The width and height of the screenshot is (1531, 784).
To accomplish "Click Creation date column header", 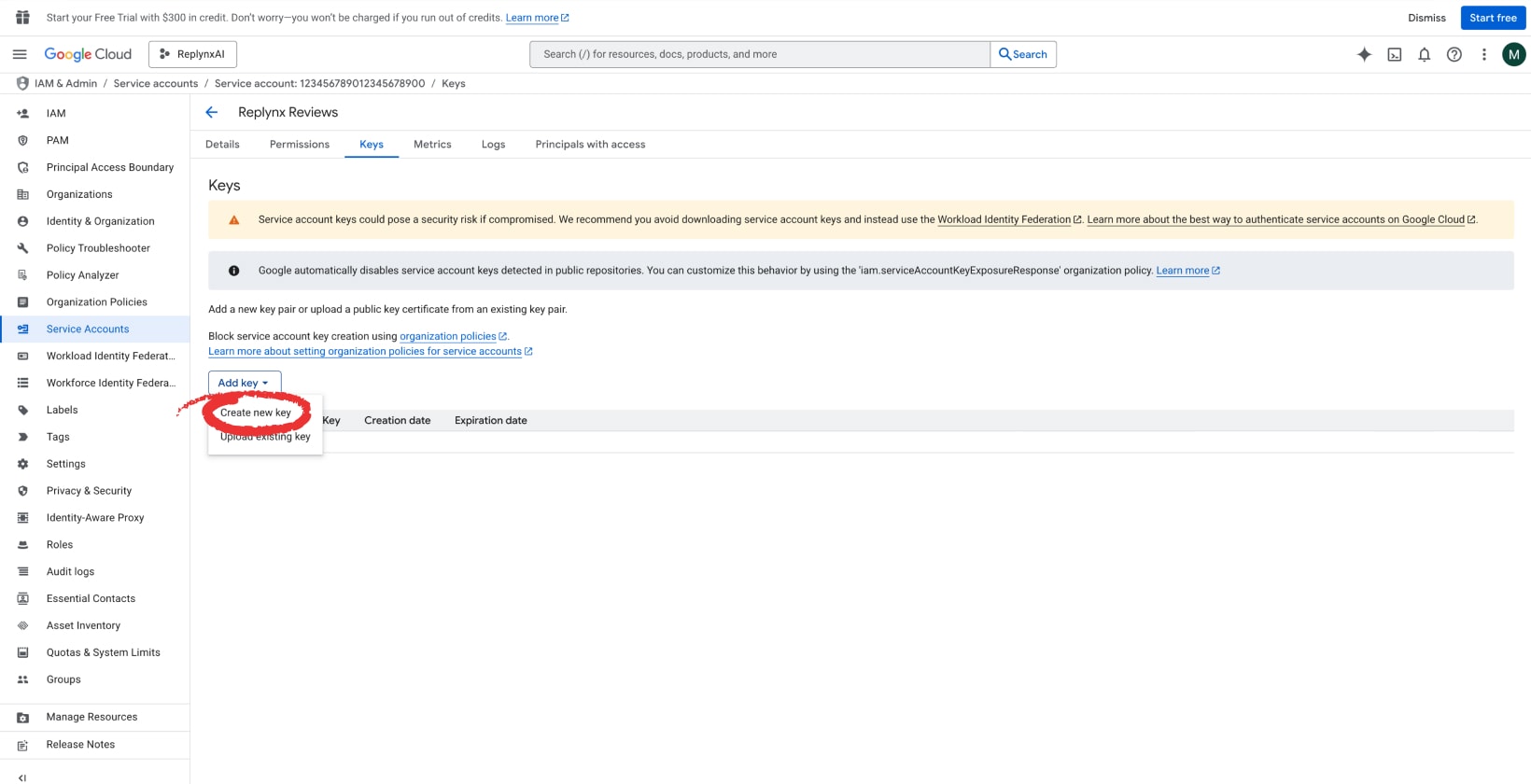I will 397,421.
